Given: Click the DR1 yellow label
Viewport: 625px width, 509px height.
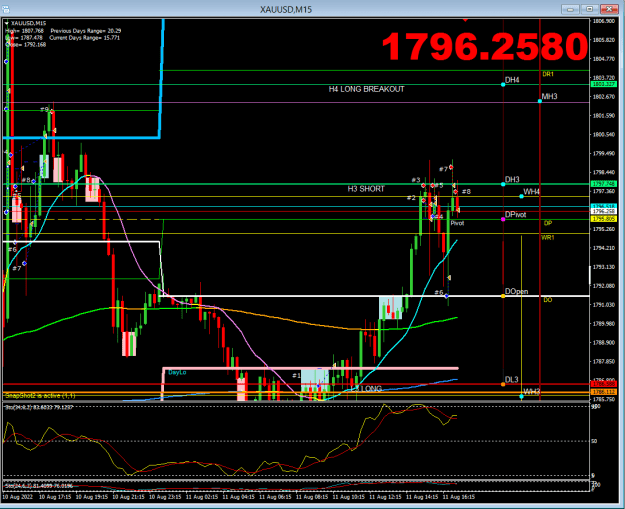Looking at the screenshot, I should (548, 74).
